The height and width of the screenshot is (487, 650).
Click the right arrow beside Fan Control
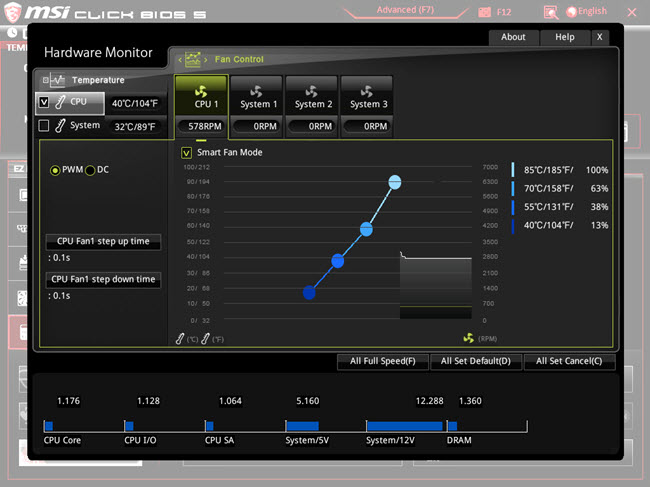[x=207, y=59]
